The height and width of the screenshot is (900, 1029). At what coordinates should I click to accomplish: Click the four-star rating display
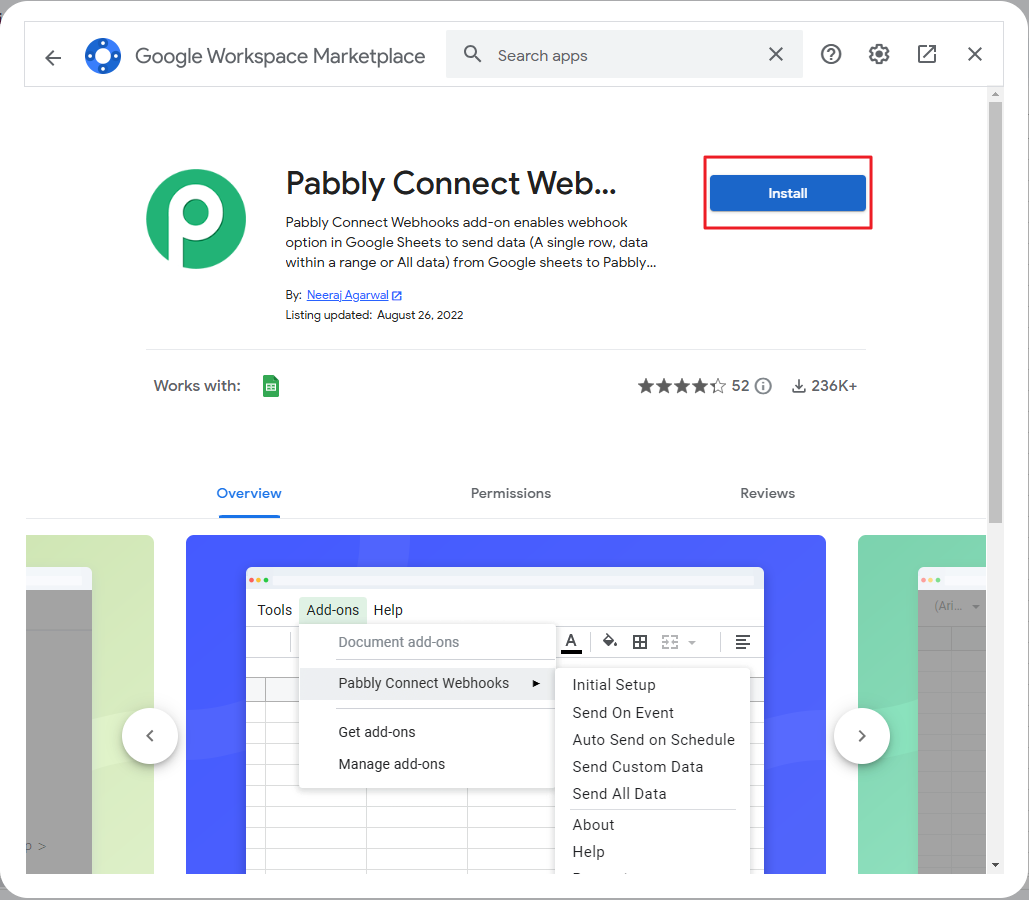pos(682,386)
